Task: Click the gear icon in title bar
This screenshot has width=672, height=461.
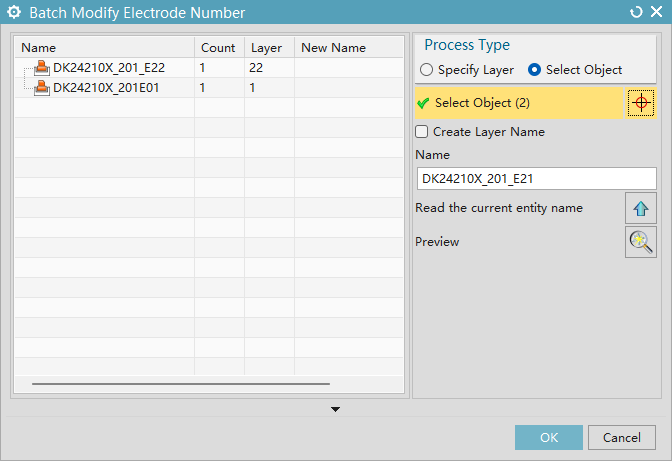Action: click(x=13, y=13)
